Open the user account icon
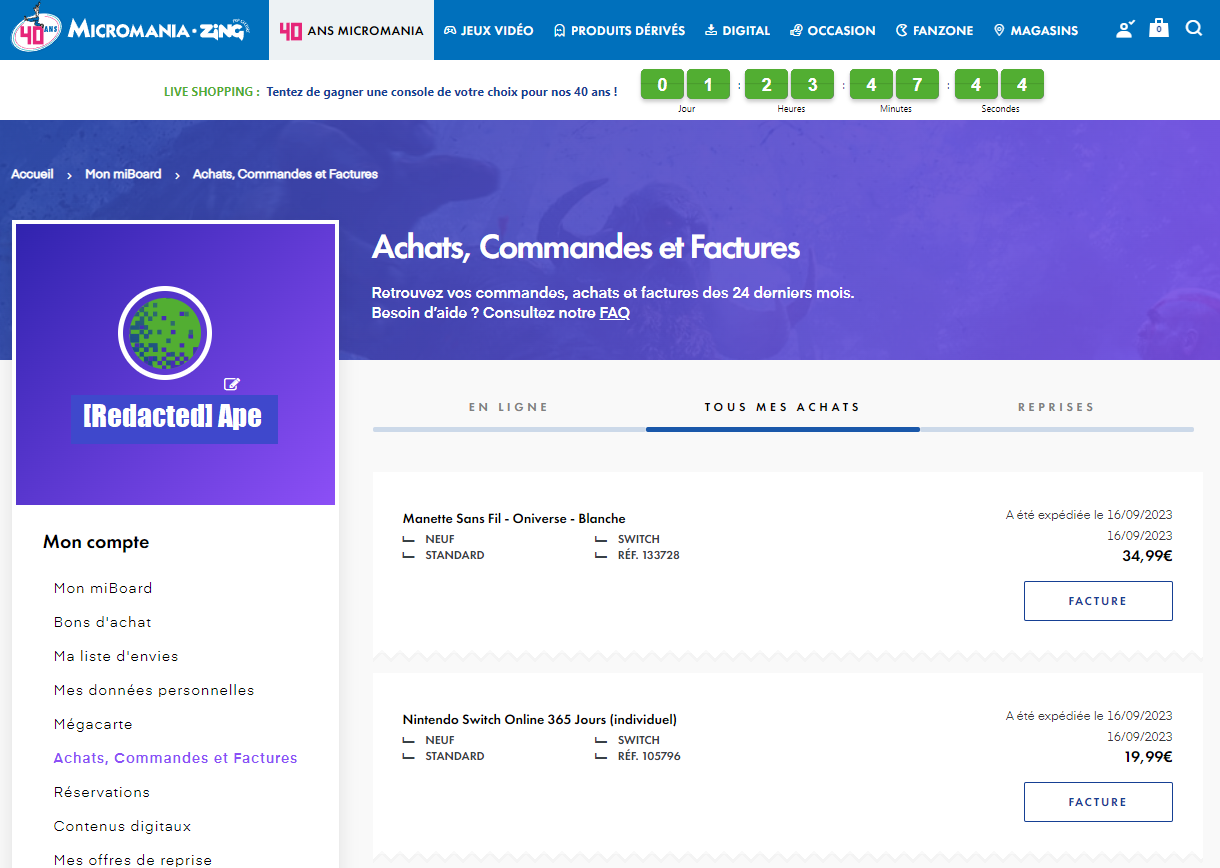The width and height of the screenshot is (1220, 868). (x=1125, y=29)
